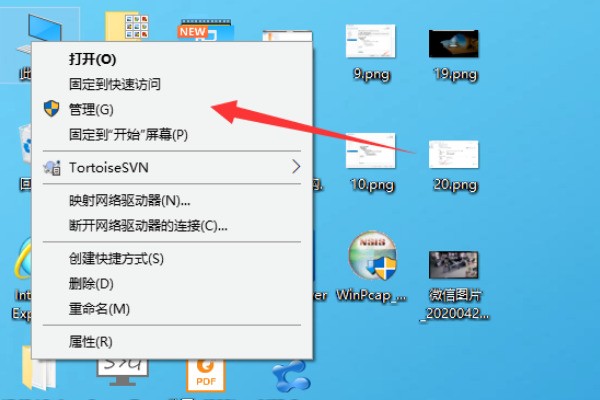Viewport: 600px width, 400px height.
Task: Click the 10.png file name label
Action: pyautogui.click(x=372, y=185)
